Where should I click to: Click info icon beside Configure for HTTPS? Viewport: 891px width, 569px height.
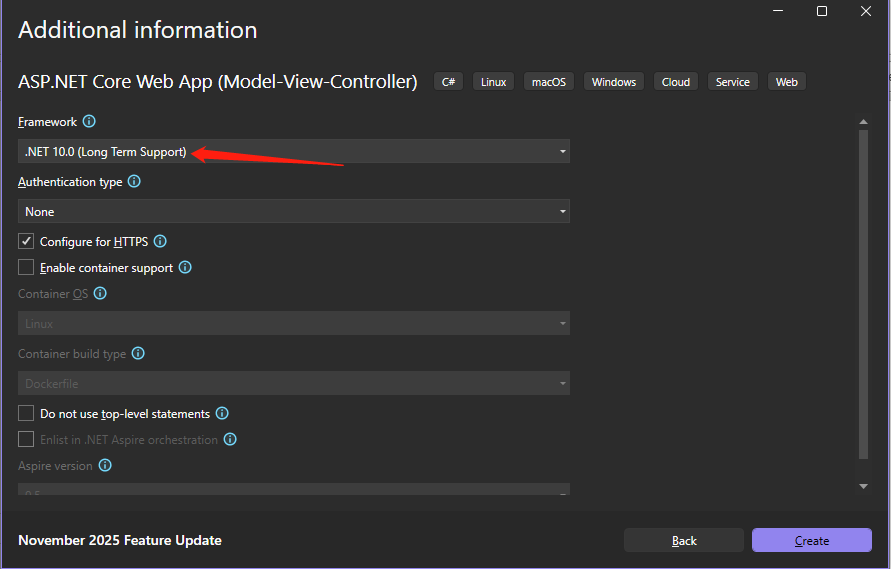tap(160, 241)
